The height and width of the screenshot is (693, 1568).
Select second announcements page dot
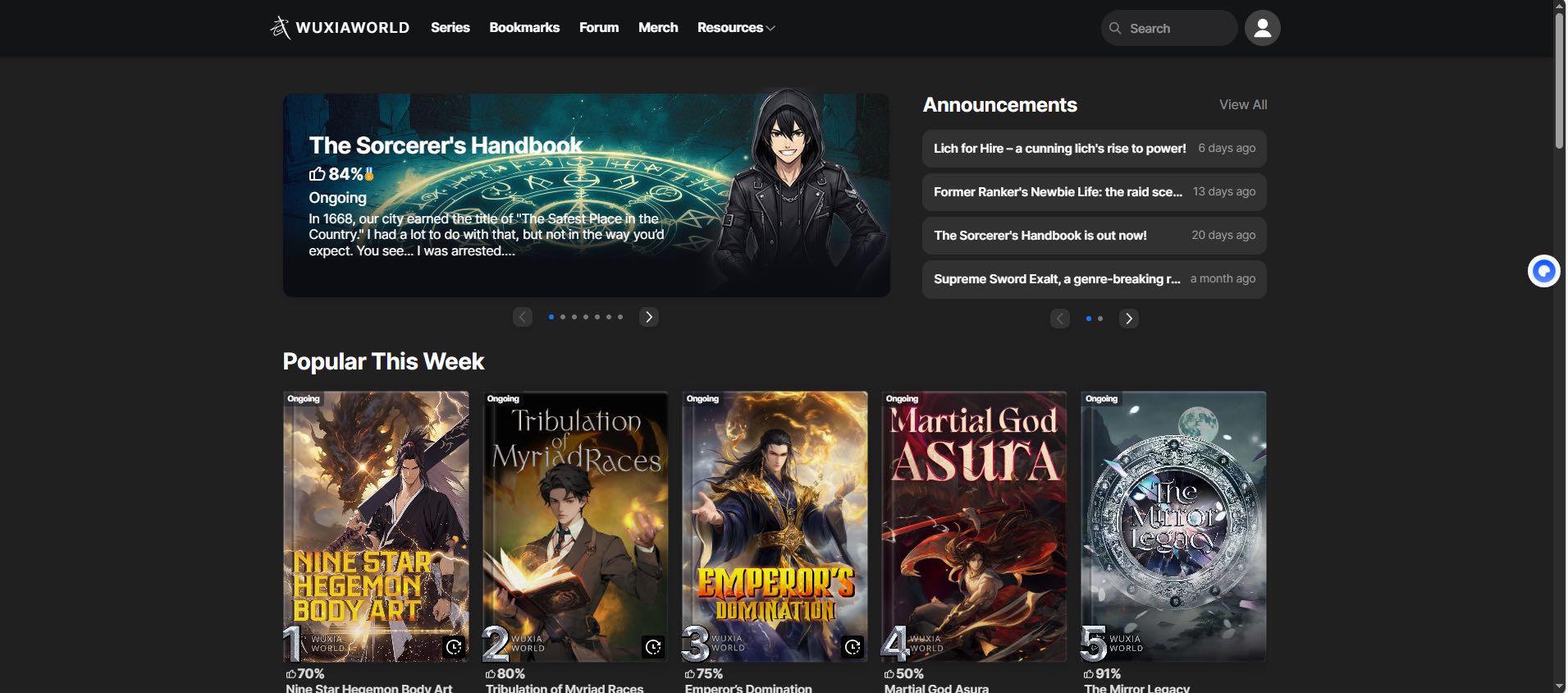[x=1100, y=319]
